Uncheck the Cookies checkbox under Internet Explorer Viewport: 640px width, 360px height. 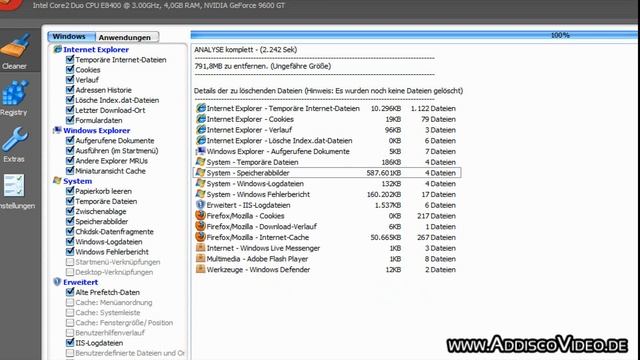[x=70, y=70]
